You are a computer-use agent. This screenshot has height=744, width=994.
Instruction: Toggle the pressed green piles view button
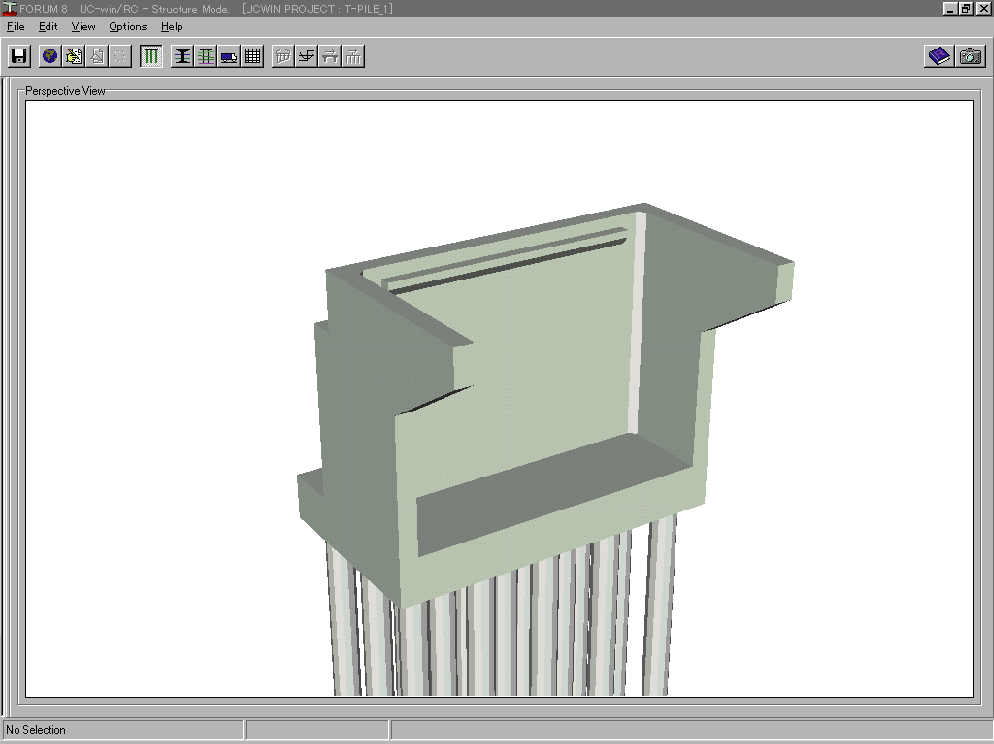pos(151,56)
